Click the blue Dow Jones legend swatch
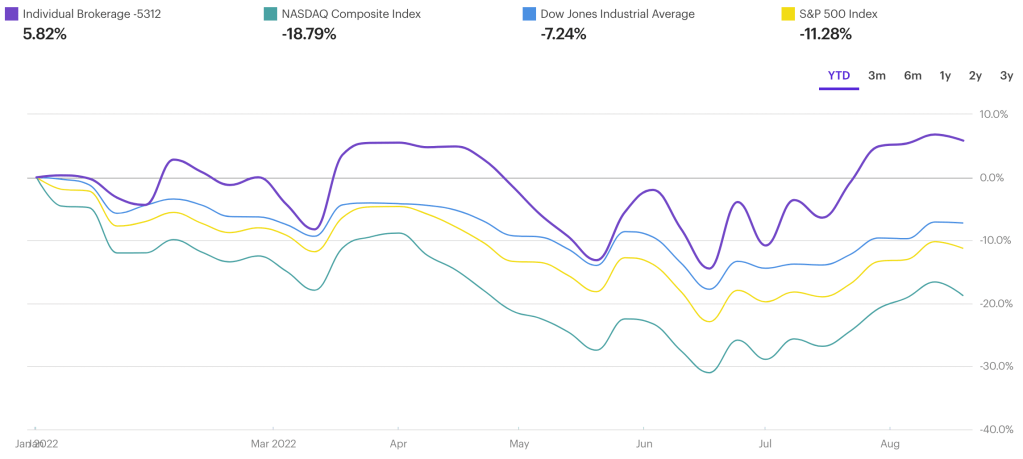The image size is (1023, 459). pyautogui.click(x=528, y=14)
